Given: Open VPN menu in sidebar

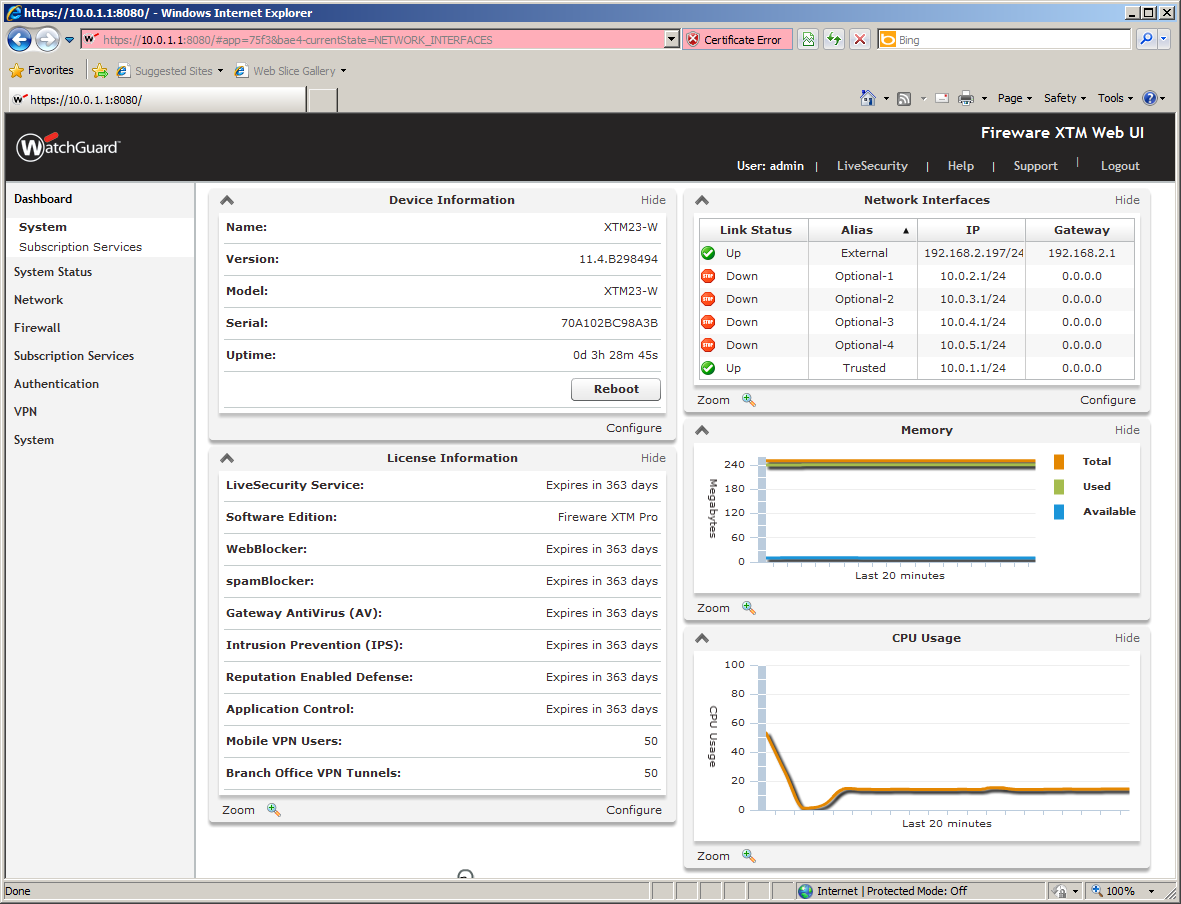Looking at the screenshot, I should pos(26,411).
